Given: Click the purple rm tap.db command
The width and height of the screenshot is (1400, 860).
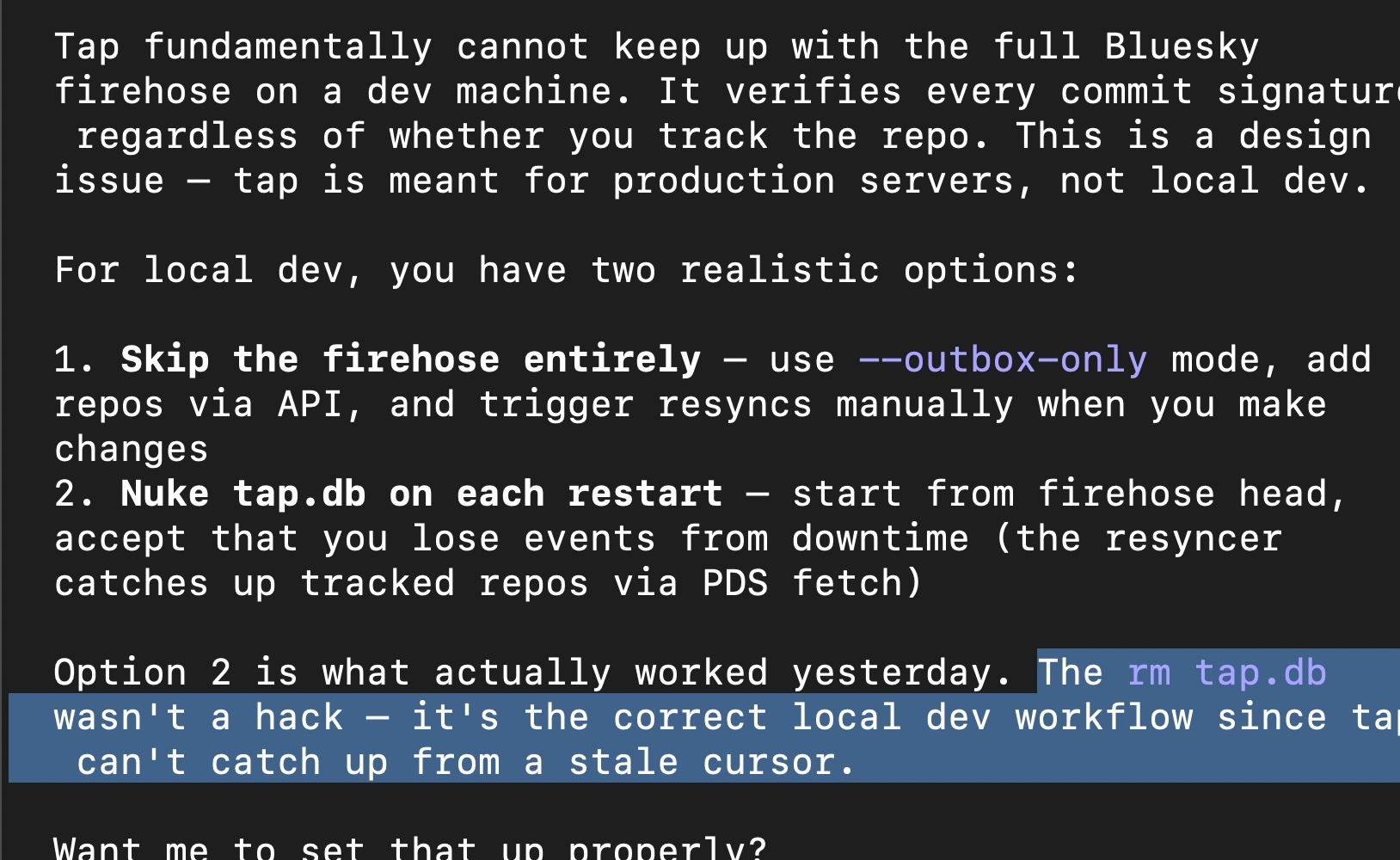Looking at the screenshot, I should pyautogui.click(x=1226, y=673).
